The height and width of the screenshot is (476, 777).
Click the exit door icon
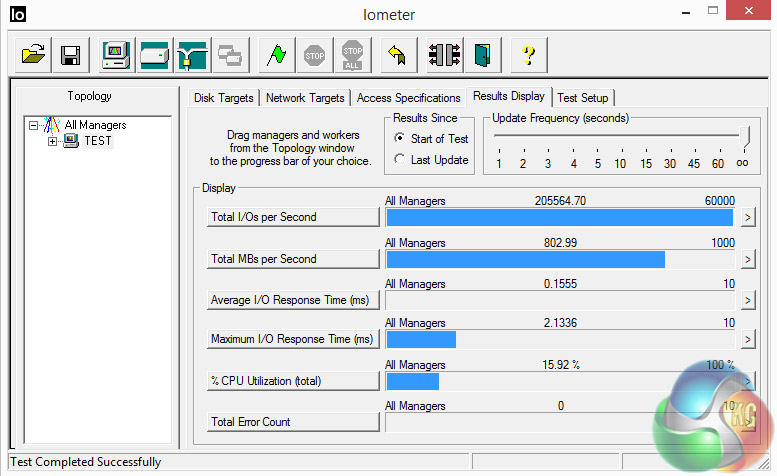pyautogui.click(x=483, y=55)
